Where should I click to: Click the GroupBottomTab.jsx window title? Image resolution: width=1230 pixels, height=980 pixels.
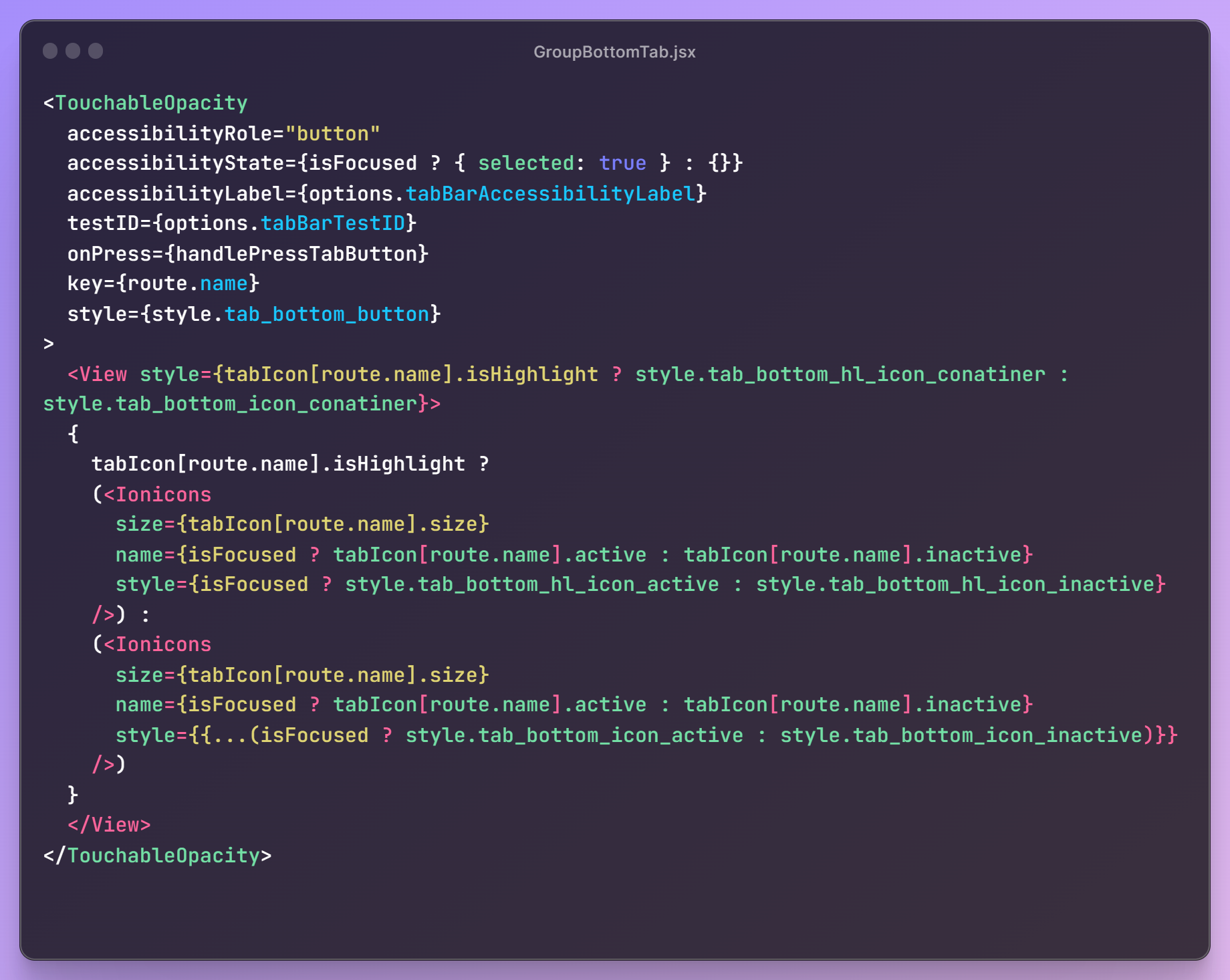(x=614, y=52)
